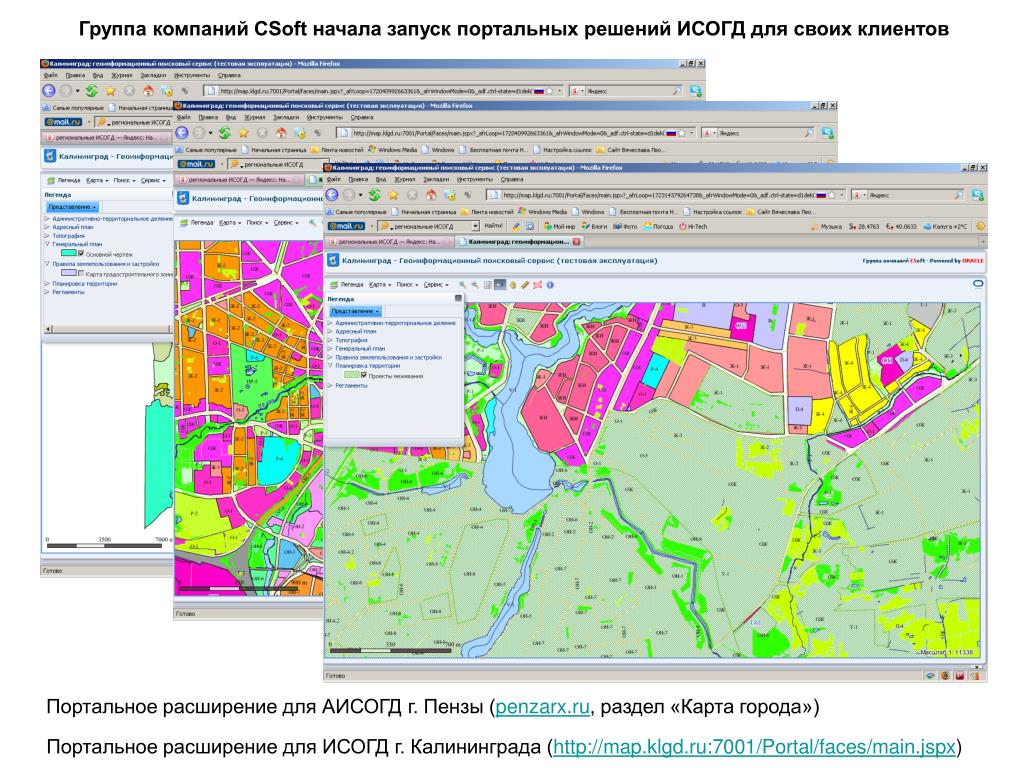Click the blue info tool icon
Viewport: 1024px width, 768px height.
click(550, 285)
